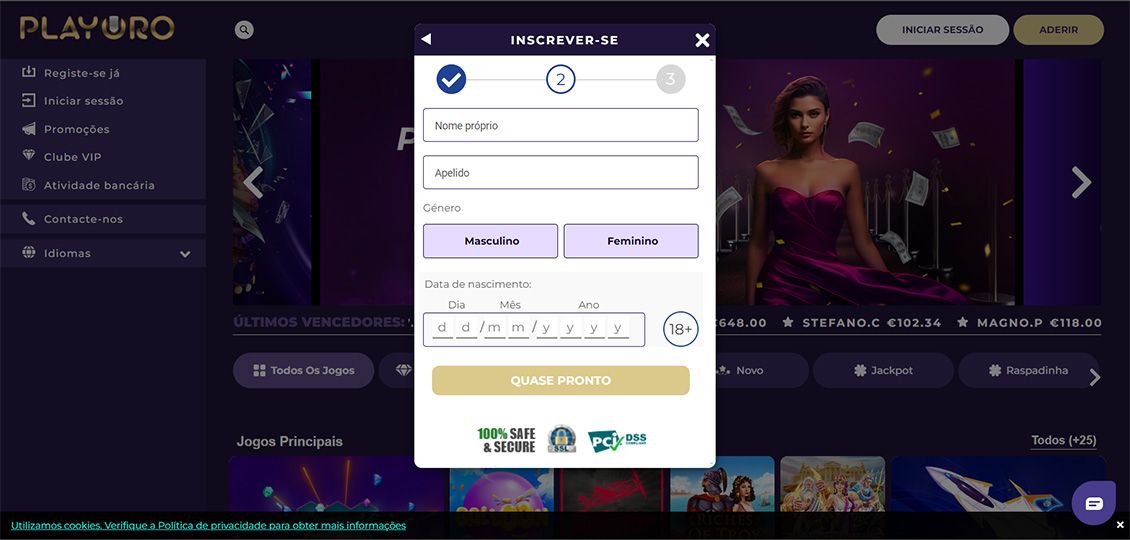The image size is (1130, 540).
Task: Click the Idiomas globe icon
Action: click(x=29, y=252)
